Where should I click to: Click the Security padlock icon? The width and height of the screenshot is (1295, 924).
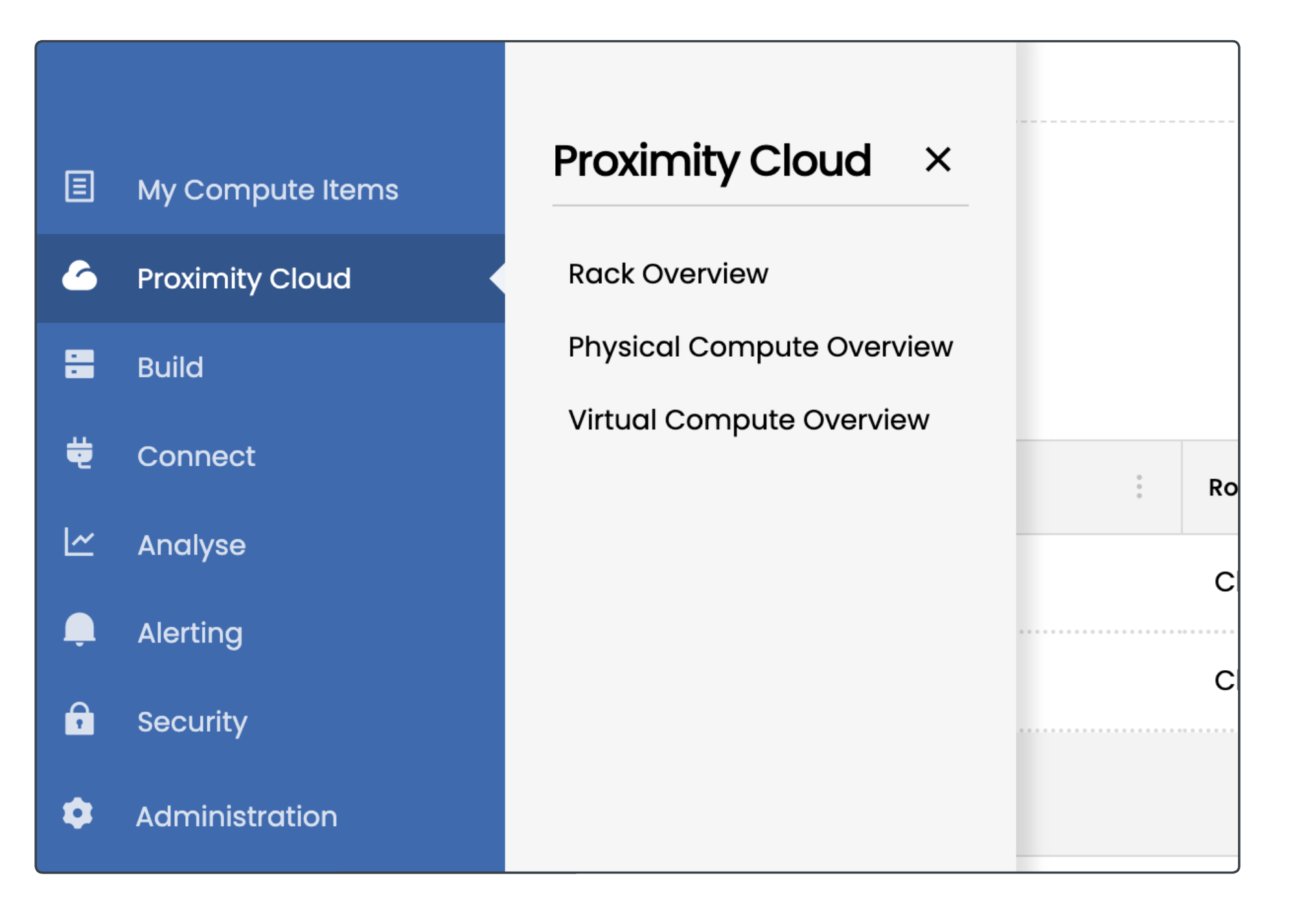[x=79, y=719]
